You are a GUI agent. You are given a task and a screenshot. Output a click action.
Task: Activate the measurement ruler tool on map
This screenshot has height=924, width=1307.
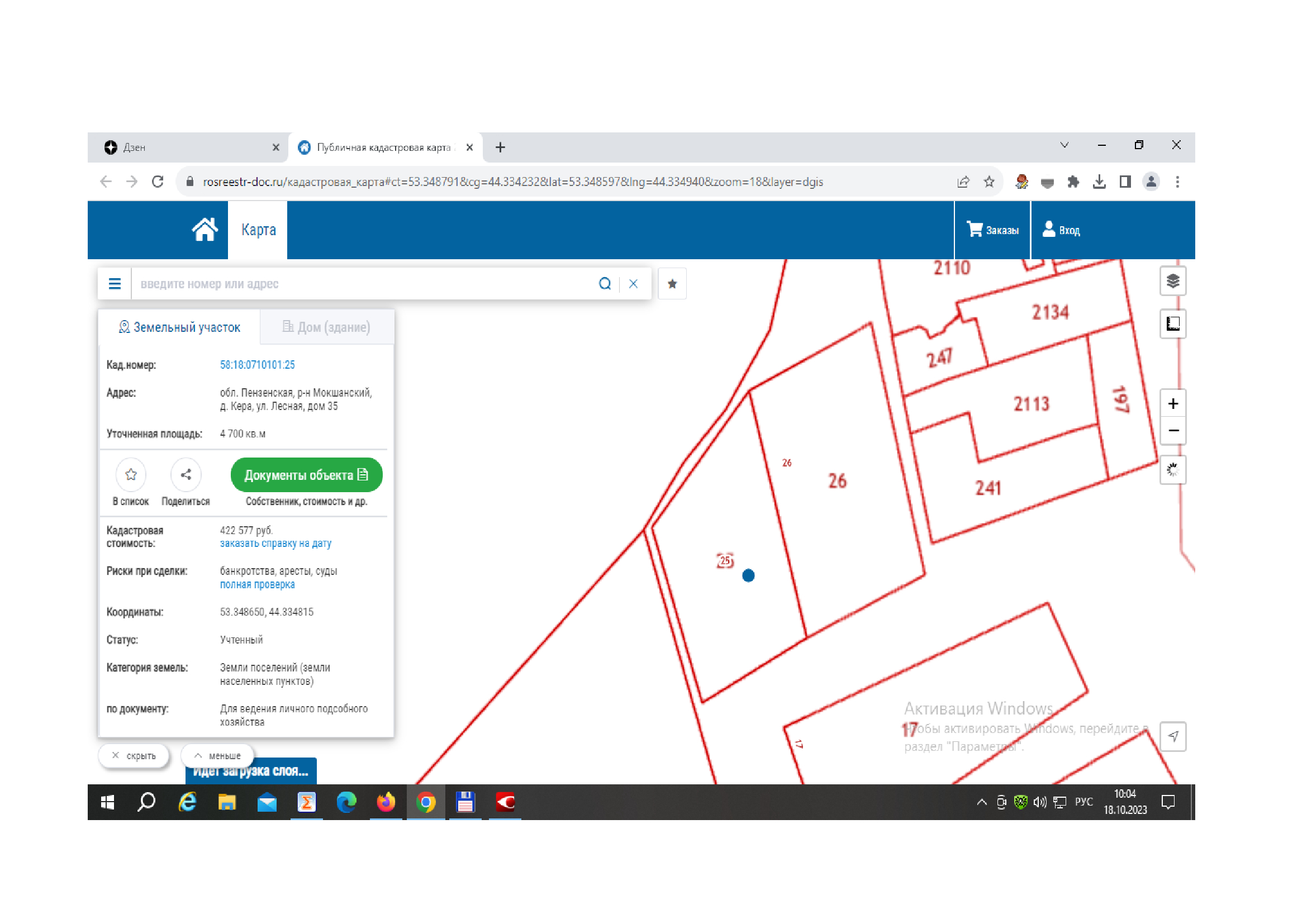coord(1173,324)
